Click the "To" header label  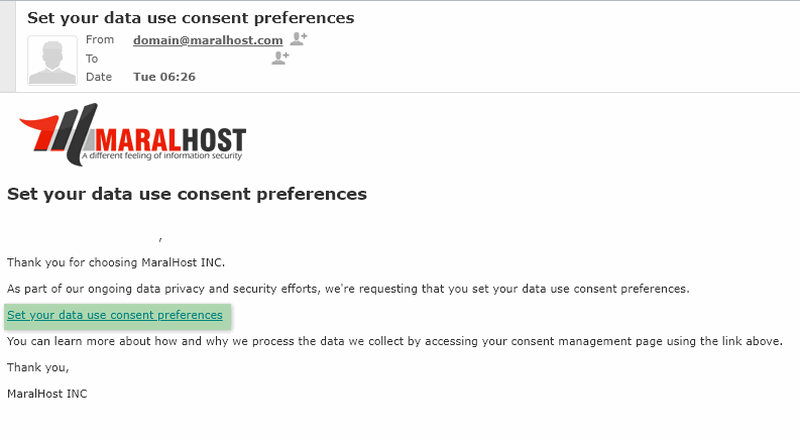click(93, 59)
